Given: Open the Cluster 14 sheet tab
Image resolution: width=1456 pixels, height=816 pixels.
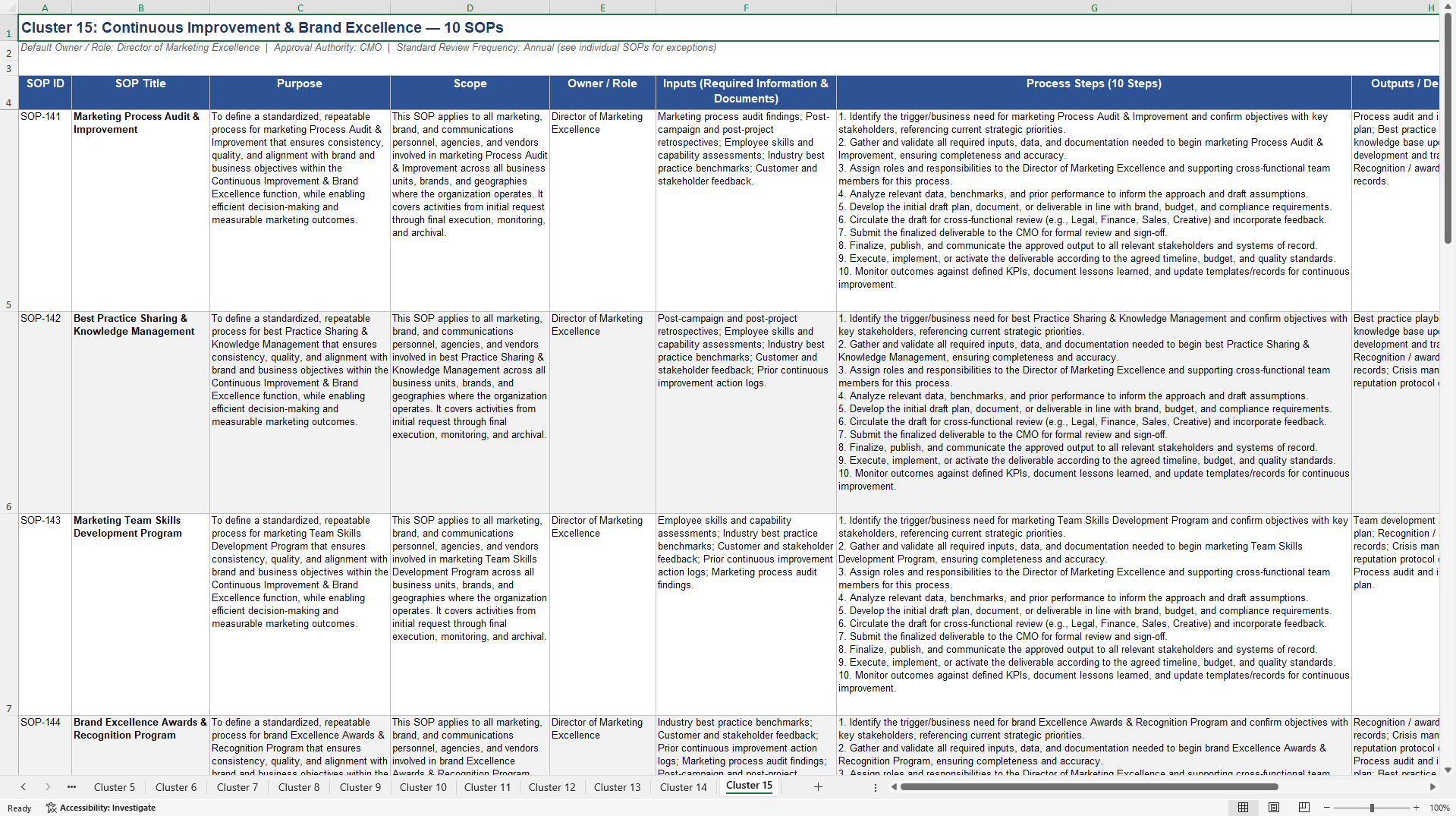Looking at the screenshot, I should pyautogui.click(x=684, y=787).
